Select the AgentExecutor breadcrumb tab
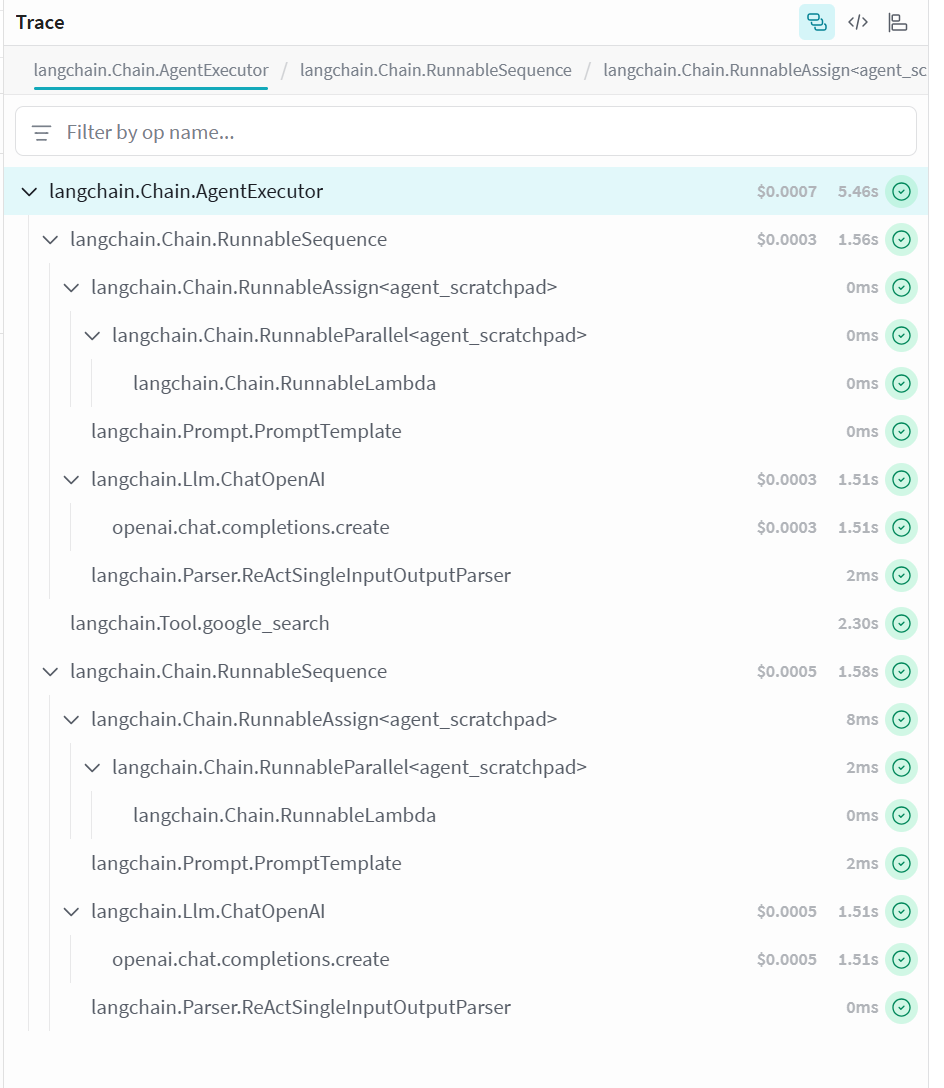This screenshot has width=944, height=1088. [151, 70]
